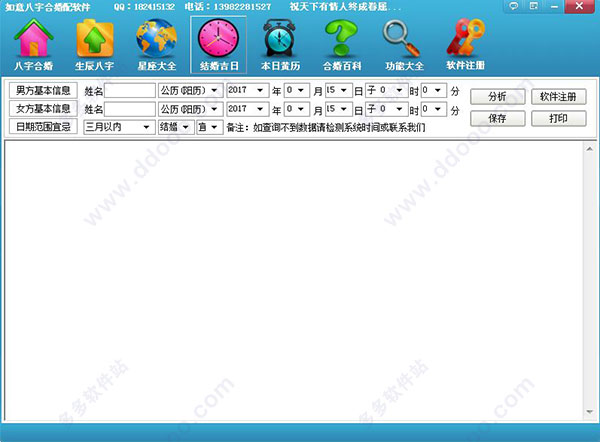
Task: Open female birth day 15 dropdown
Action: pyautogui.click(x=338, y=109)
